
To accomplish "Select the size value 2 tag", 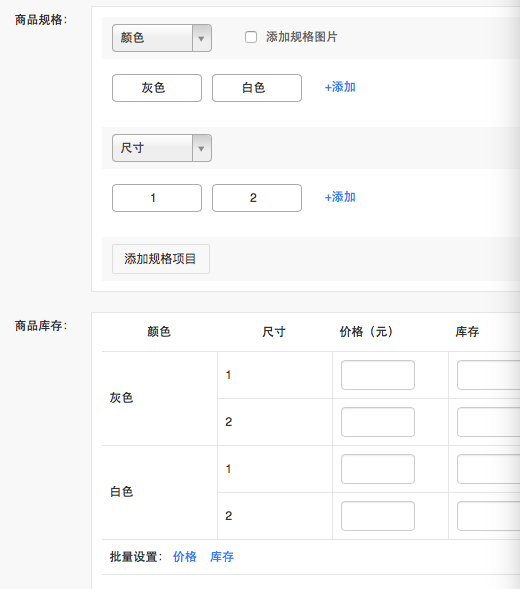I will pos(257,198).
